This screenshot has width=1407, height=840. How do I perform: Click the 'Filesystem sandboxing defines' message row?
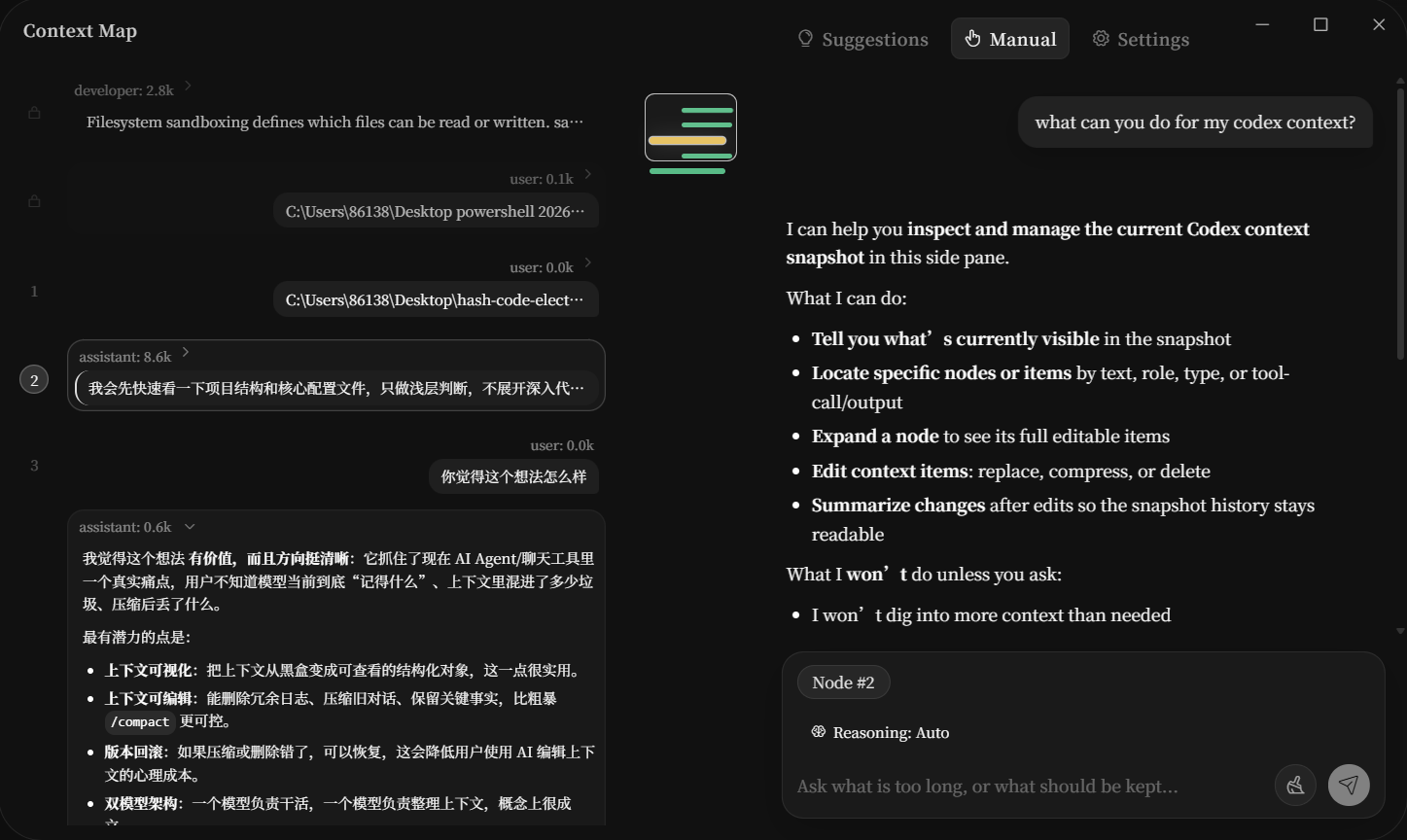click(x=335, y=122)
